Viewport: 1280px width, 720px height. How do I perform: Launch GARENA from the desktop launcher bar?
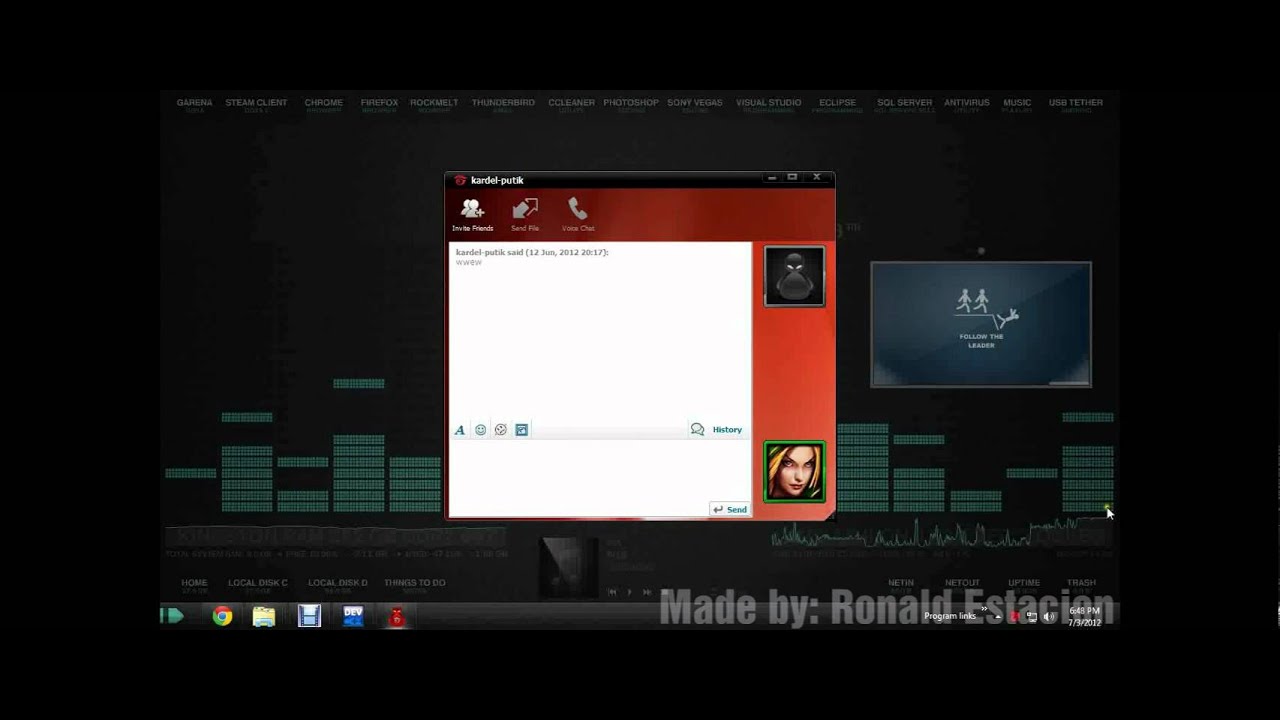click(194, 103)
